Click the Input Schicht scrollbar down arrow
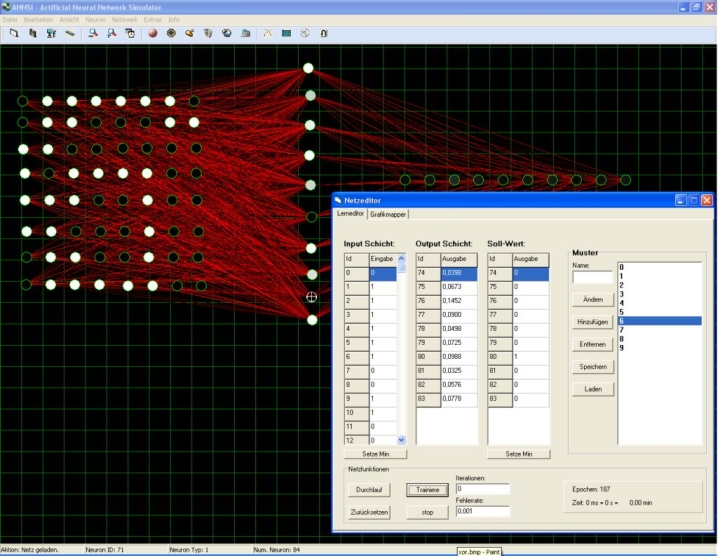Viewport: 718px width, 556px height. point(402,440)
